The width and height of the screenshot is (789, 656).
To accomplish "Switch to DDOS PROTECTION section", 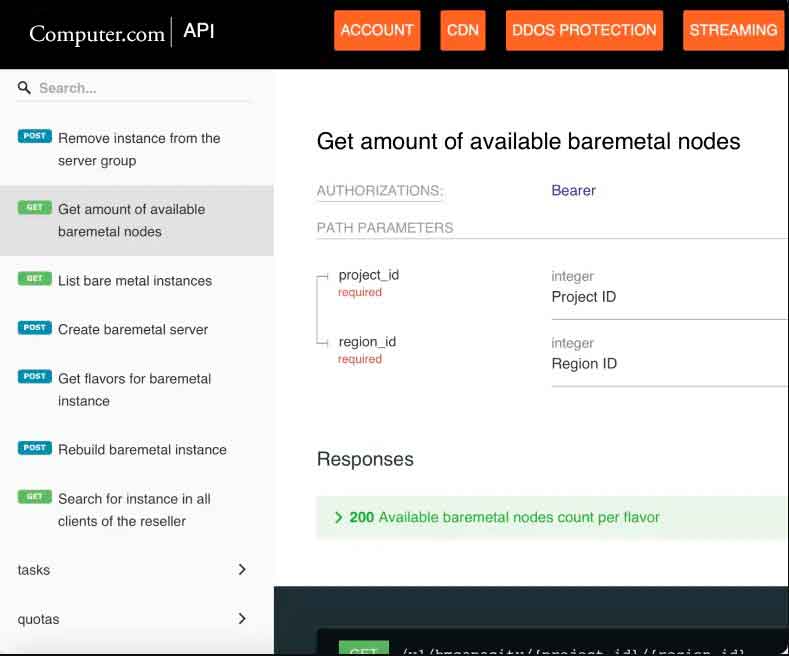I will pos(584,30).
